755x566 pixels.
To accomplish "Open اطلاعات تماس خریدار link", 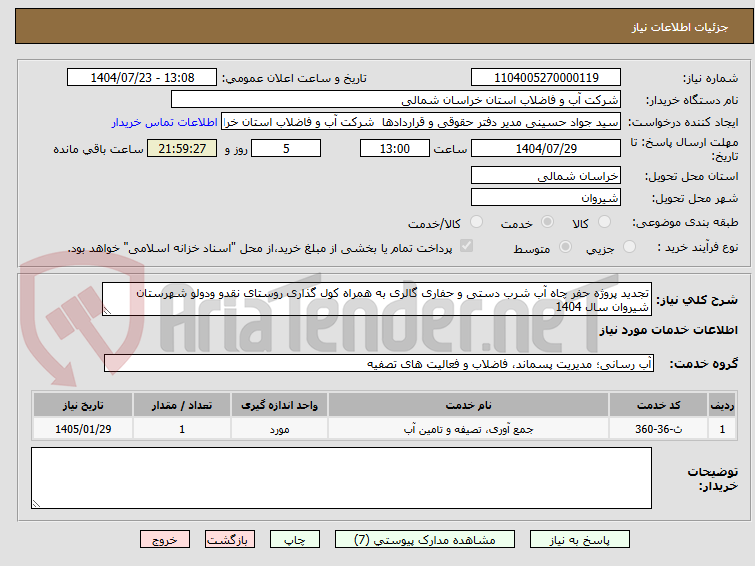I will 164,122.
